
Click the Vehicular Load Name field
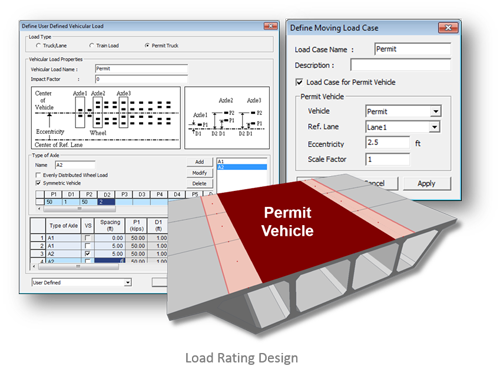(141, 69)
